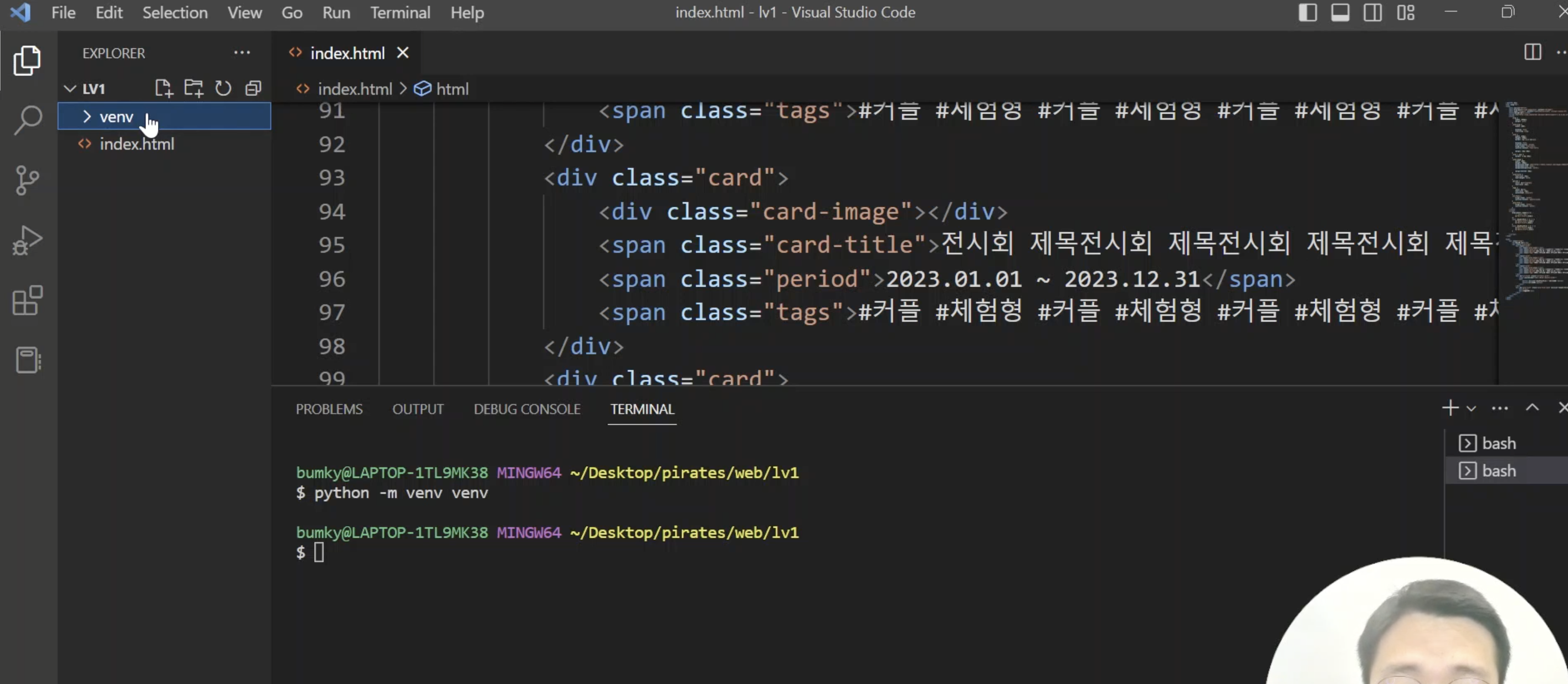Split the editor to the right
Screen dimensions: 1568x684
pos(1532,53)
